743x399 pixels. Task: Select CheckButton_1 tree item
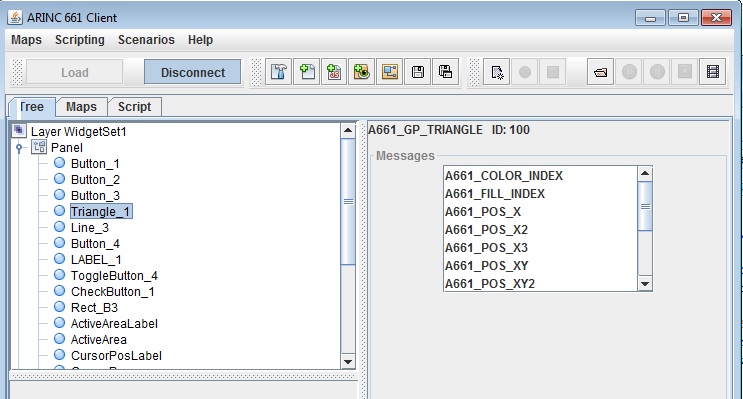point(113,292)
